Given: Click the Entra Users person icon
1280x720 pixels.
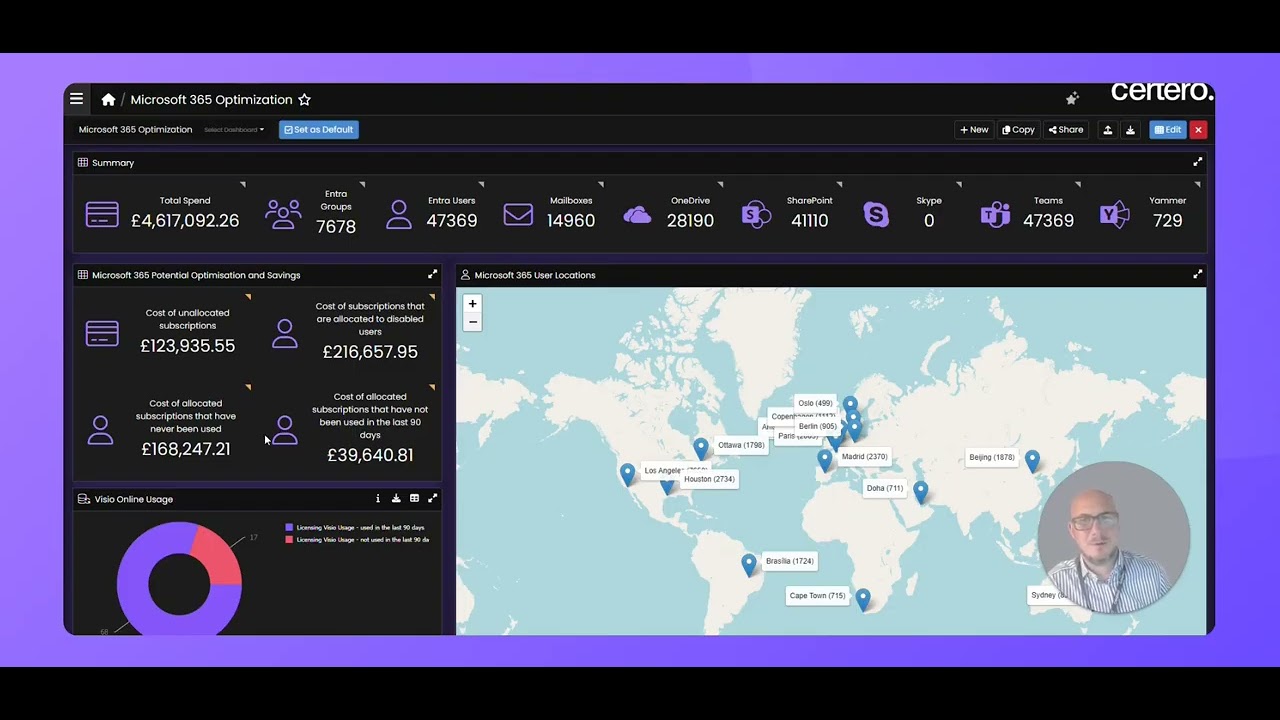Looking at the screenshot, I should [x=399, y=214].
